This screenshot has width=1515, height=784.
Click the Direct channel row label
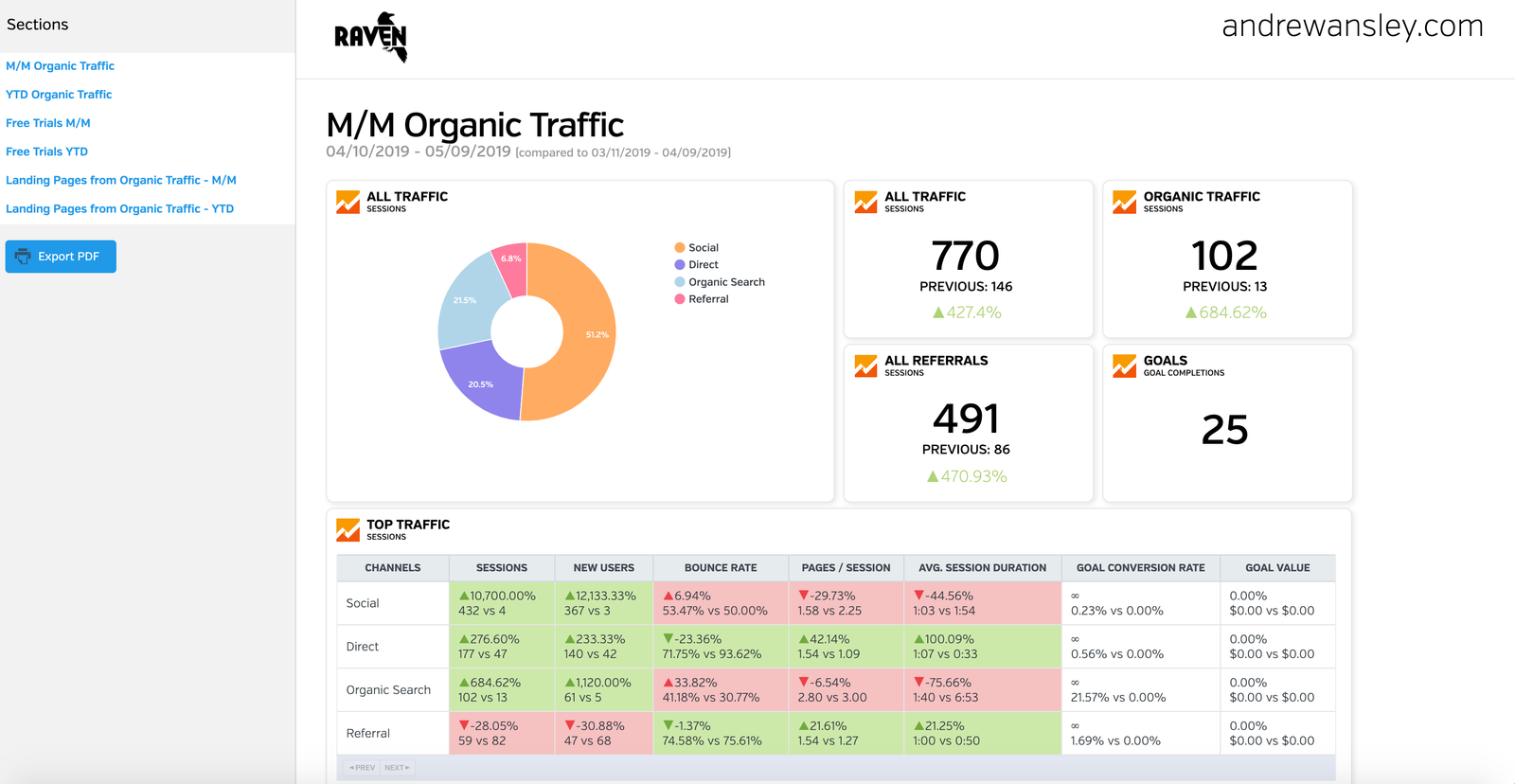click(363, 647)
